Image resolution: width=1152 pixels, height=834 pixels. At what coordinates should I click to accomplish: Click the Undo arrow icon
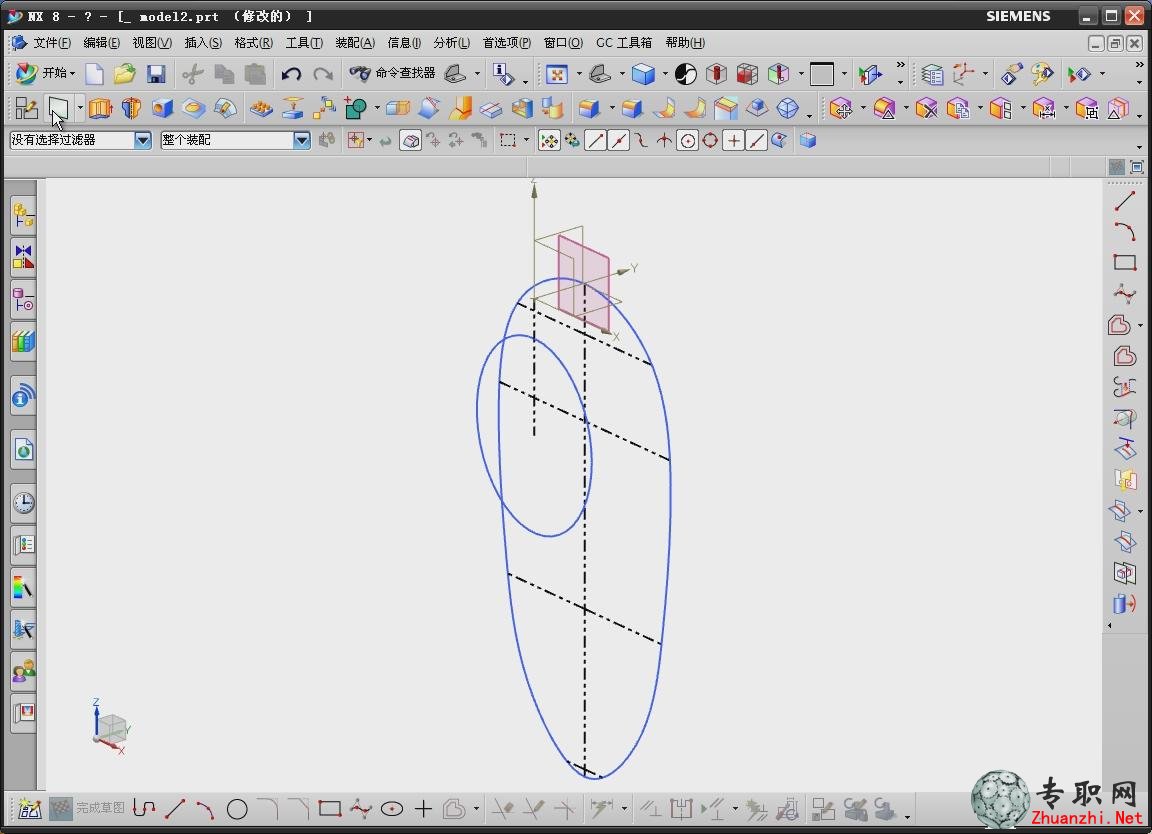(x=291, y=73)
